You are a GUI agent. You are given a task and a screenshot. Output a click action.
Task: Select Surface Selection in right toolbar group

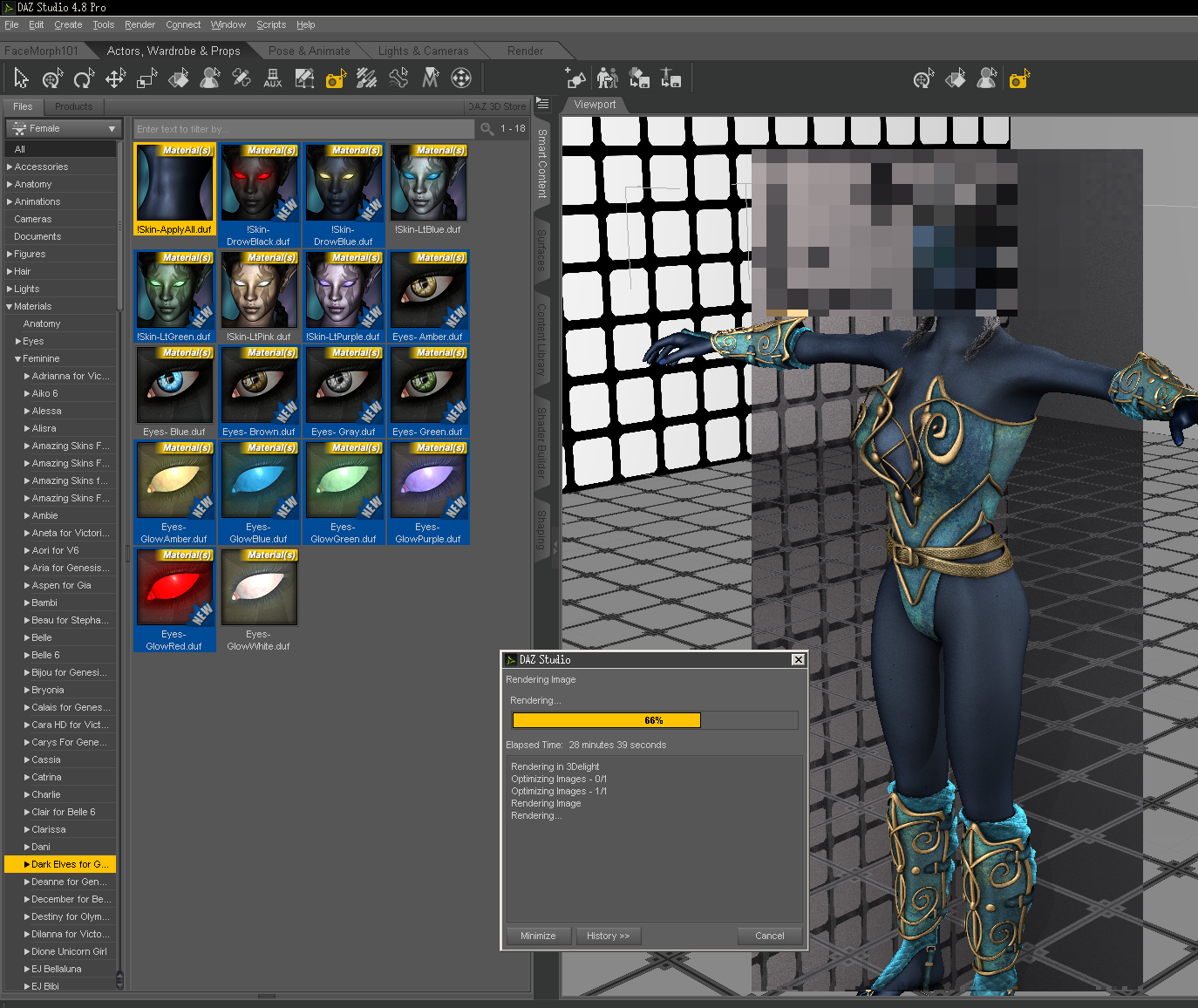[x=956, y=78]
